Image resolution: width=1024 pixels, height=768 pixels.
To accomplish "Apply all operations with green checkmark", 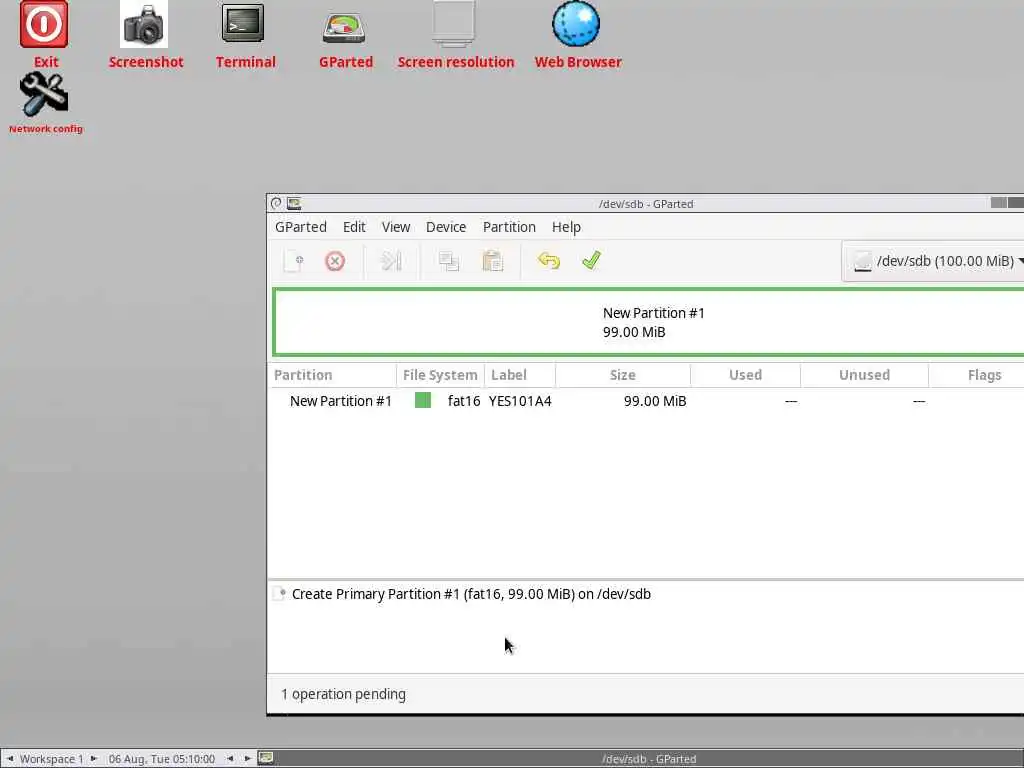I will tap(591, 261).
